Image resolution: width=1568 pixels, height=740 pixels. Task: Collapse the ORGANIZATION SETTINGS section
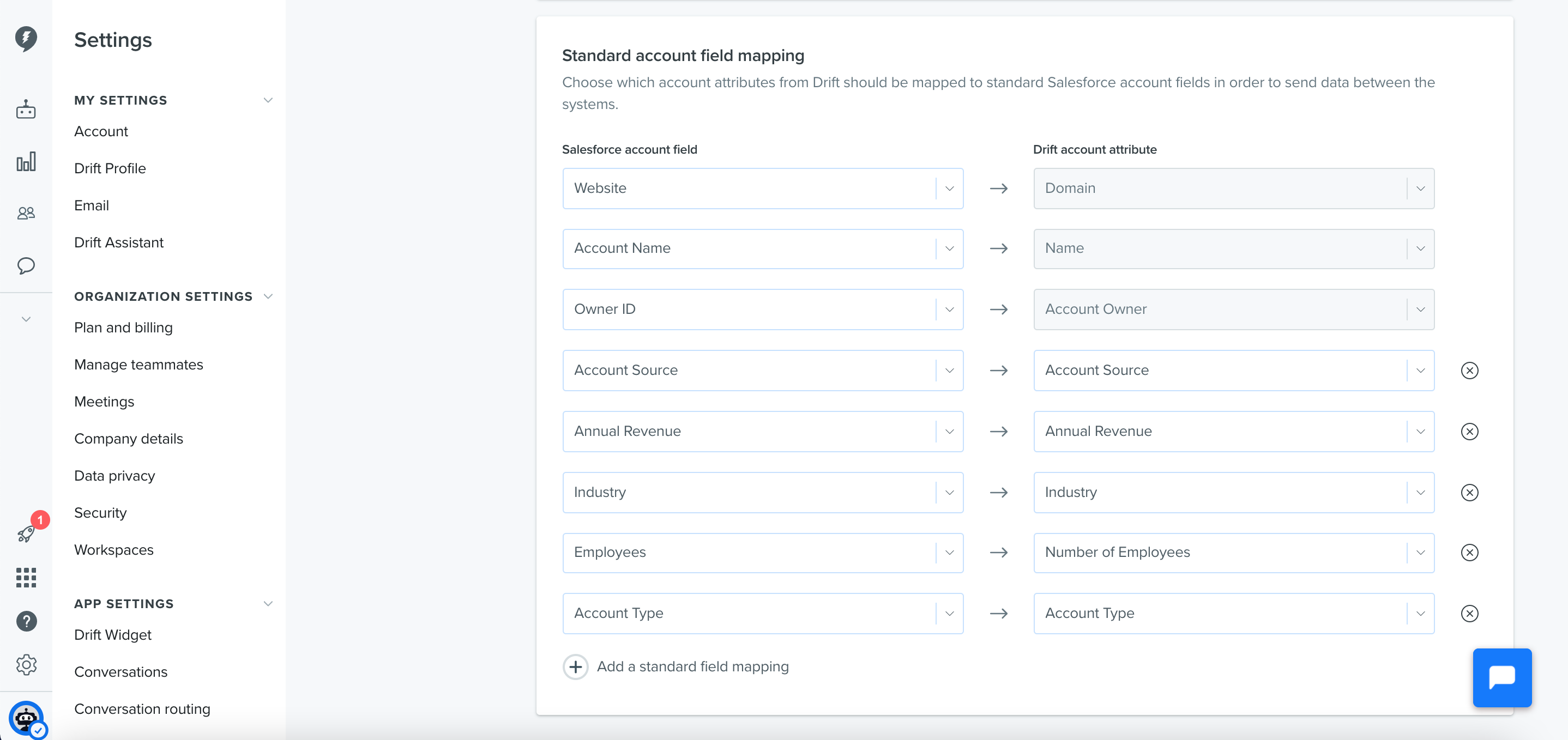pos(268,296)
